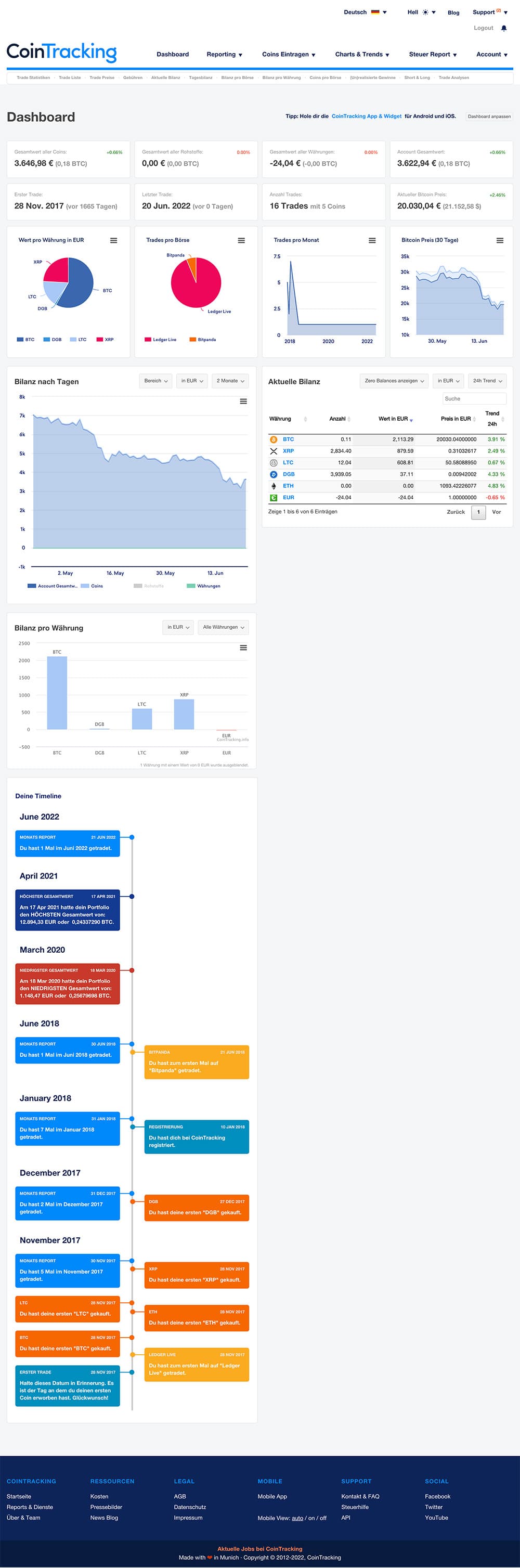Click Aktuelle Jobs bei CoinTracking link
Image resolution: width=520 pixels, height=1568 pixels.
coord(260,1549)
